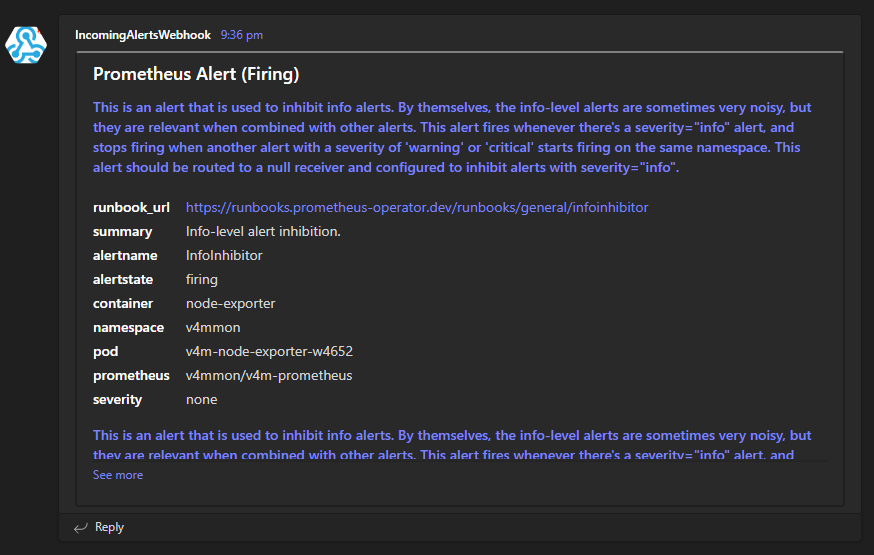Click the IncomingAlertsWebhook sender name
The image size is (874, 555).
(143, 35)
